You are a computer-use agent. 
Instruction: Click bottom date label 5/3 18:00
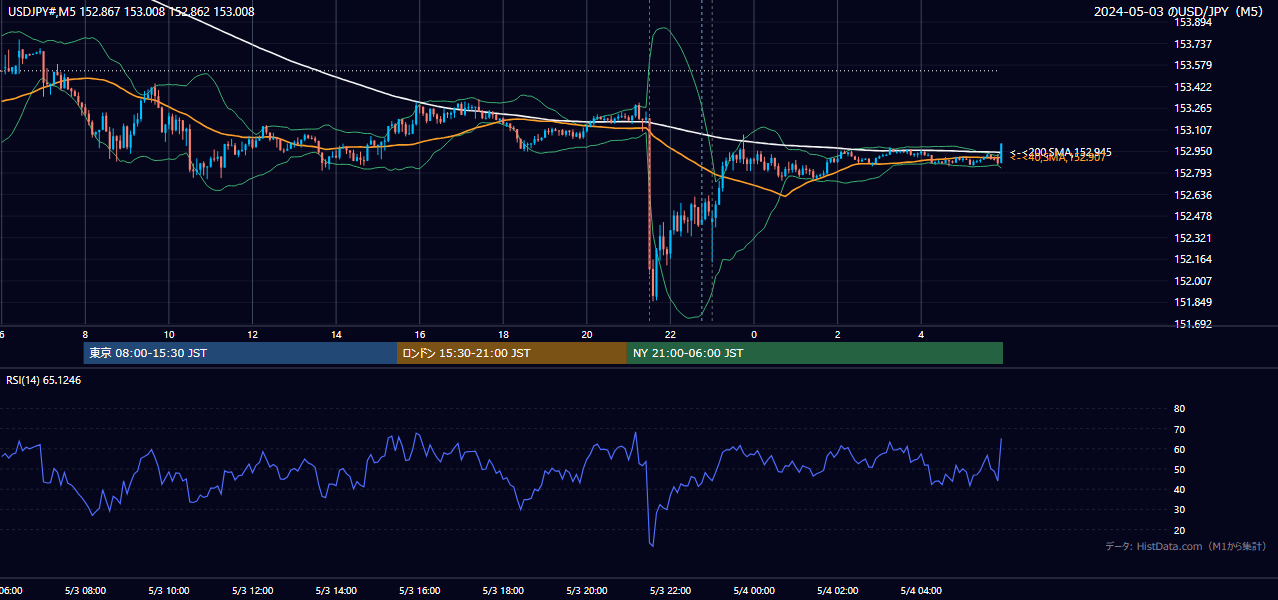504,591
